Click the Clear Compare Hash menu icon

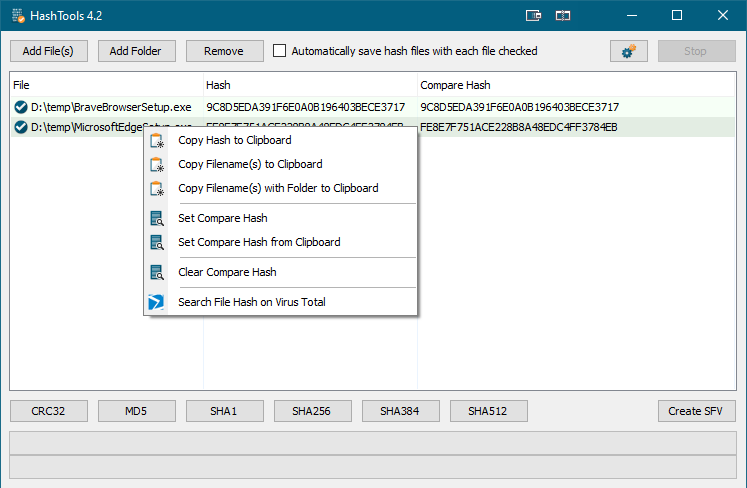156,272
